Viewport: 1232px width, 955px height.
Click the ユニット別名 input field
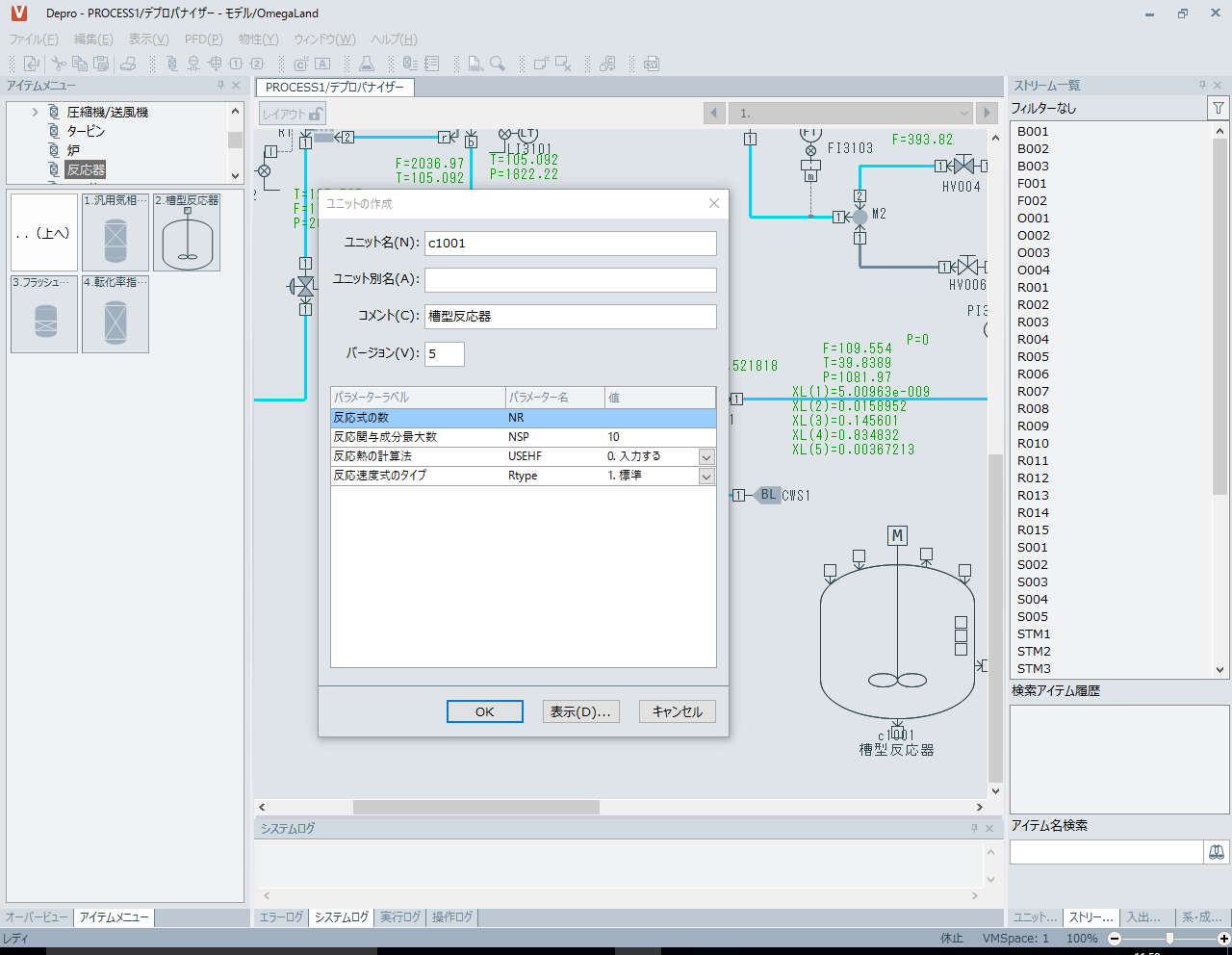[x=571, y=279]
